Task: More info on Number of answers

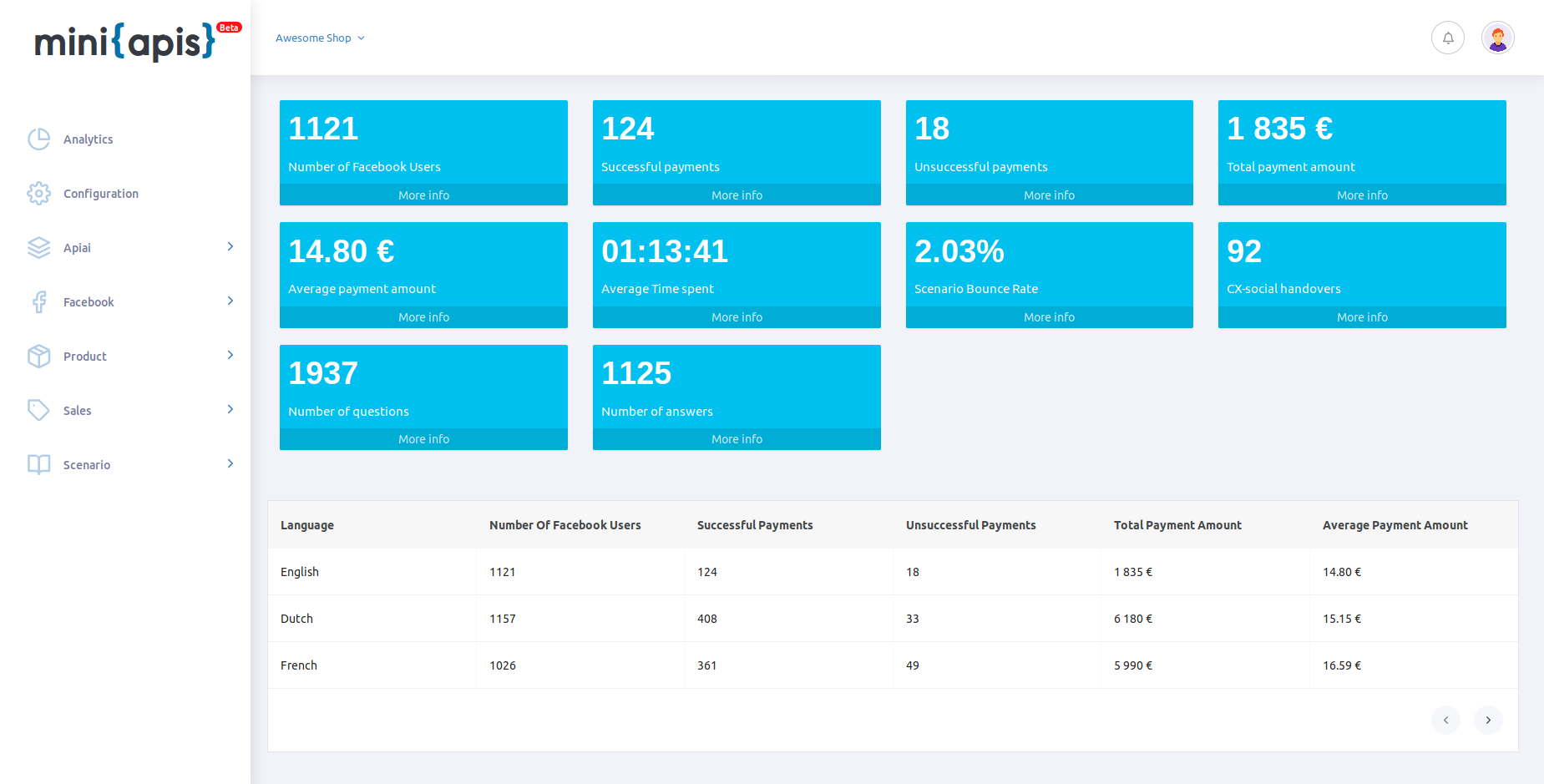Action: (x=737, y=439)
